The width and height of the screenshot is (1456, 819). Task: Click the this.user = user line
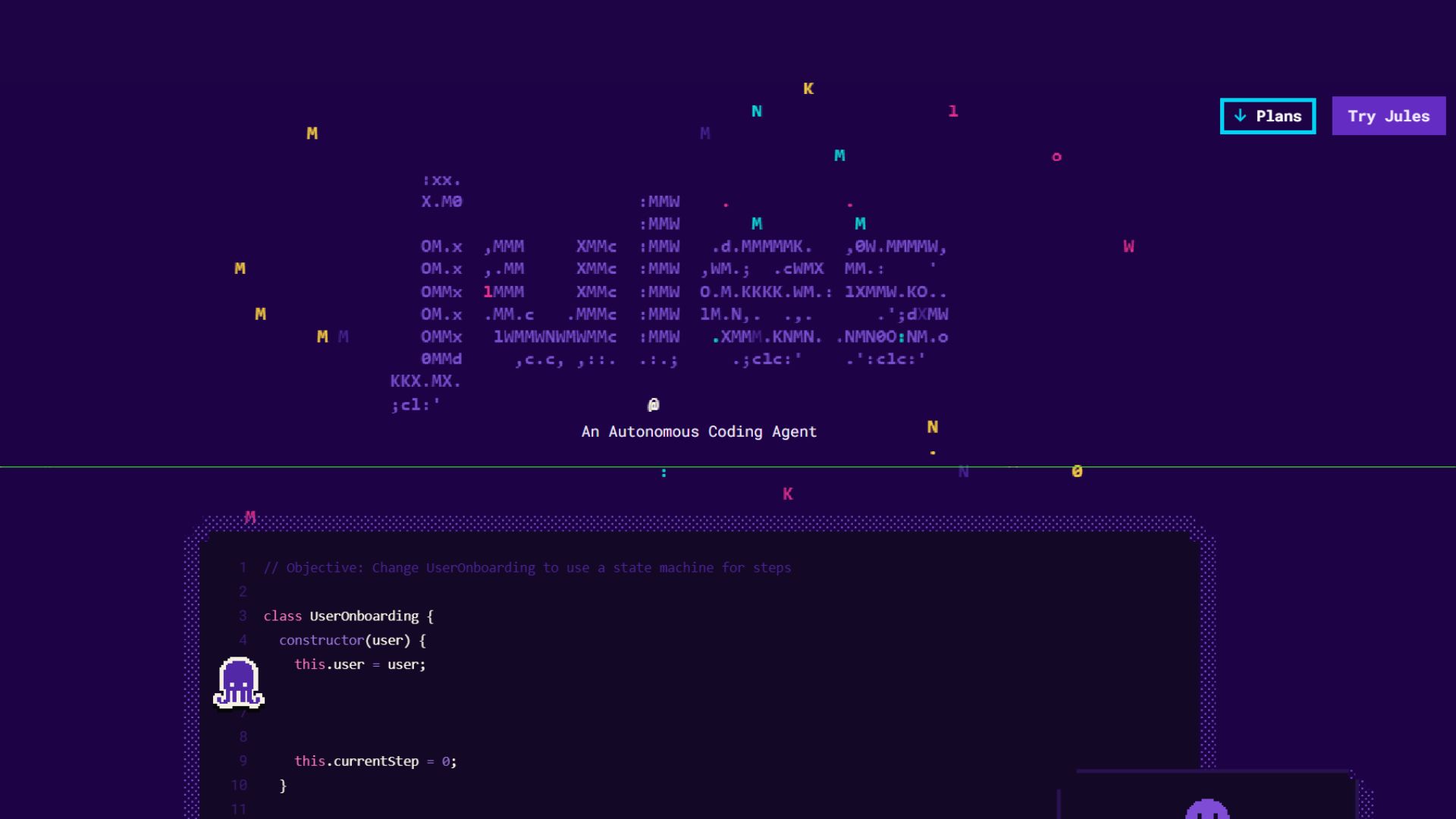point(359,664)
